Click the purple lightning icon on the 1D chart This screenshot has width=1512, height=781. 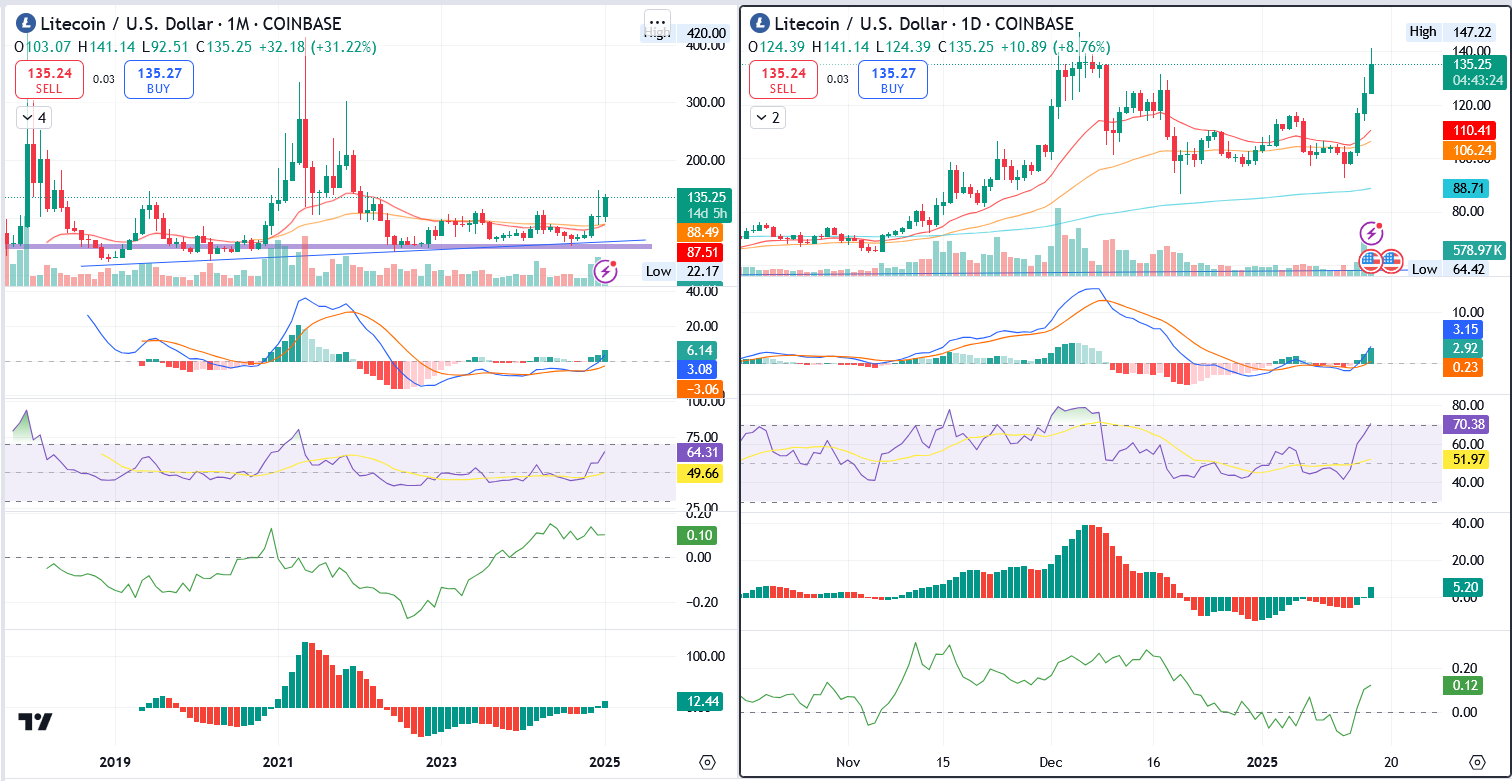[1372, 233]
